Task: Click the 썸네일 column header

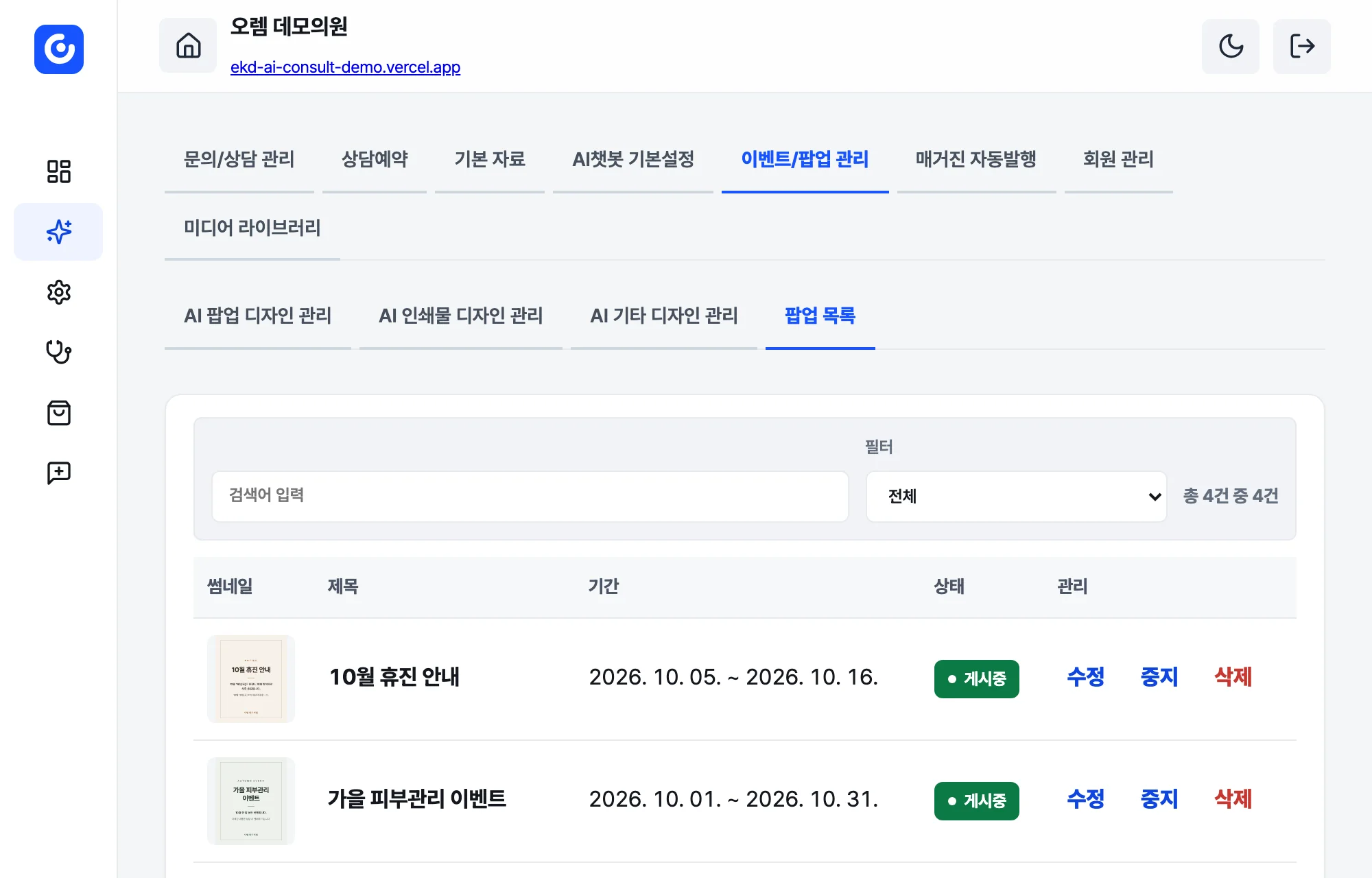Action: coord(230,586)
